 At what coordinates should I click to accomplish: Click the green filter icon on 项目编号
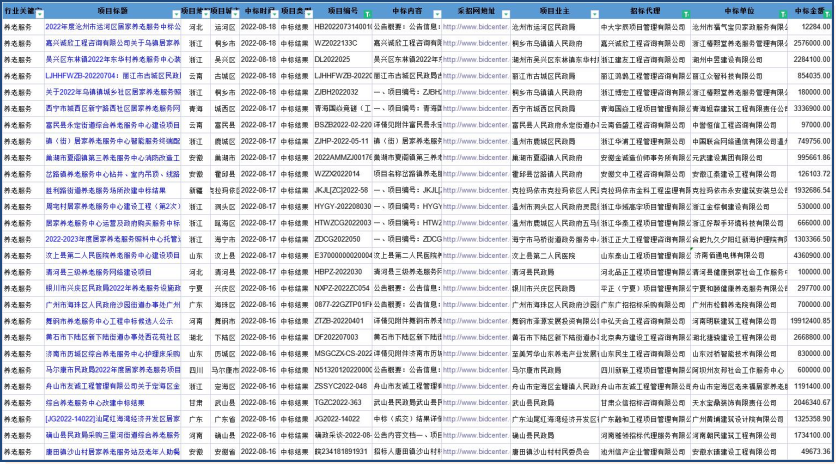click(367, 12)
